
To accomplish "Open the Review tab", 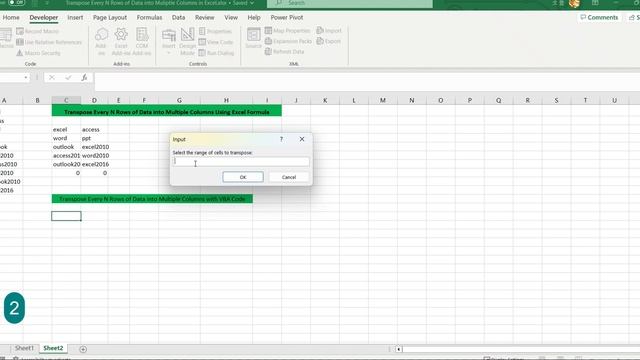I will point(204,18).
